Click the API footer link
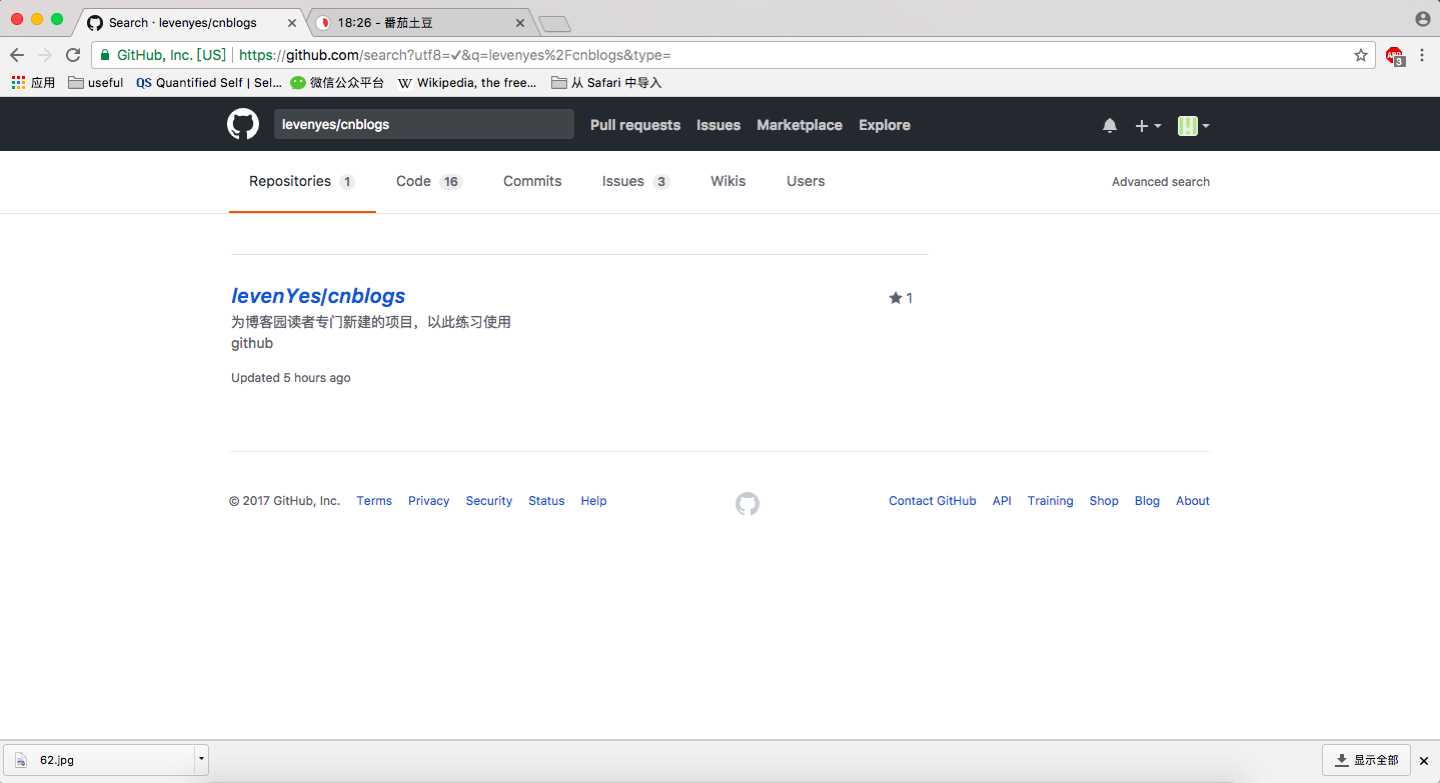Screen dimensions: 1440x783 1002,501
